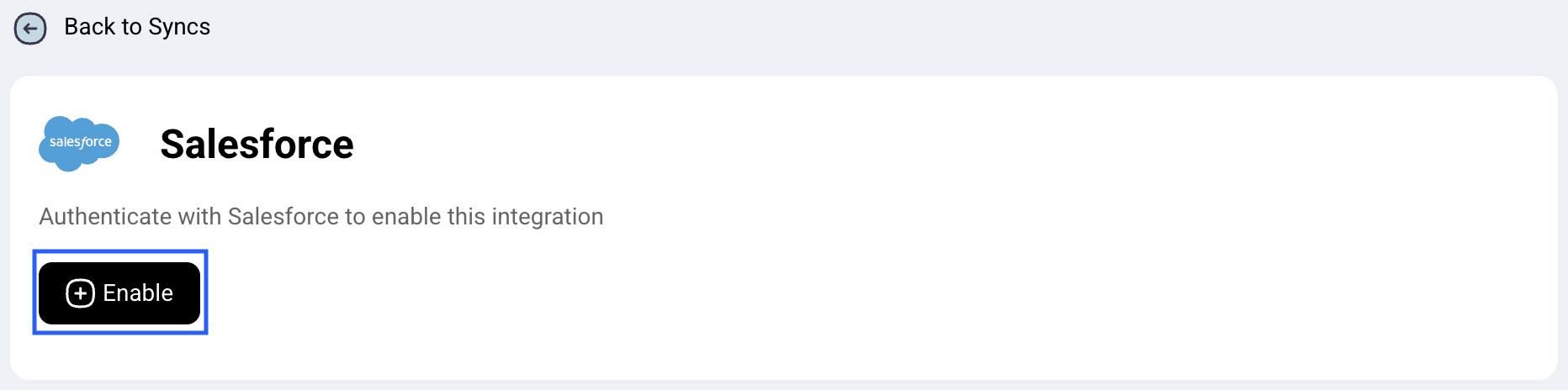Select the blue salesforce cloud image
The image size is (1568, 390).
[80, 144]
